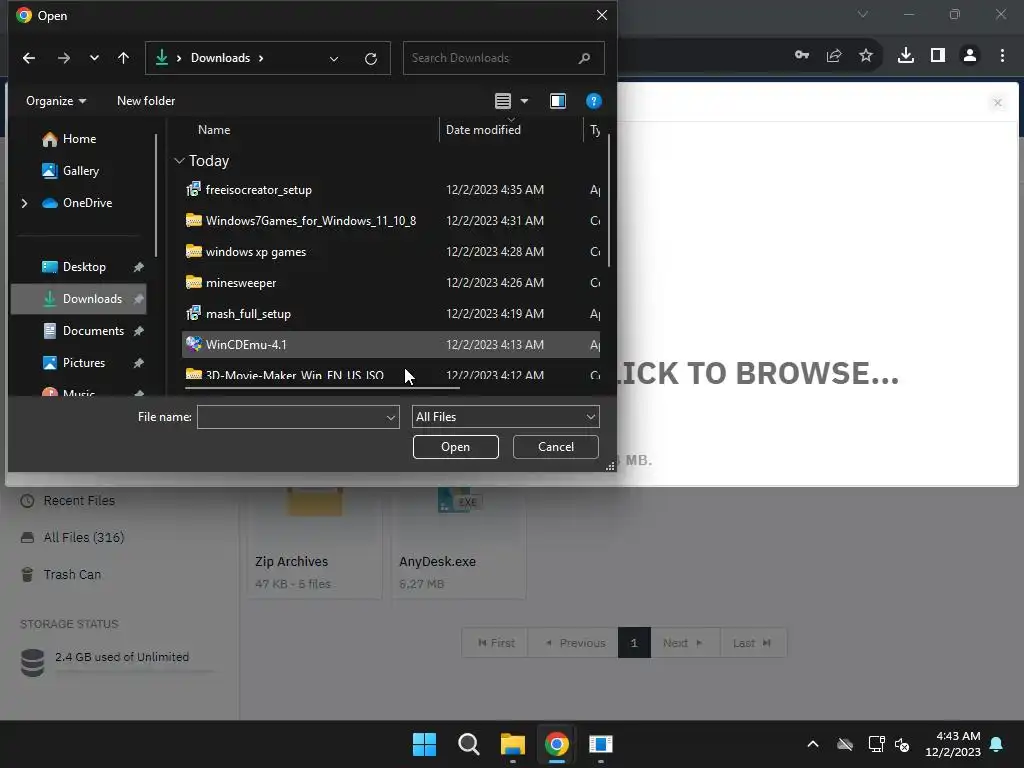
Task: Open the All Files type dropdown
Action: [x=505, y=417]
